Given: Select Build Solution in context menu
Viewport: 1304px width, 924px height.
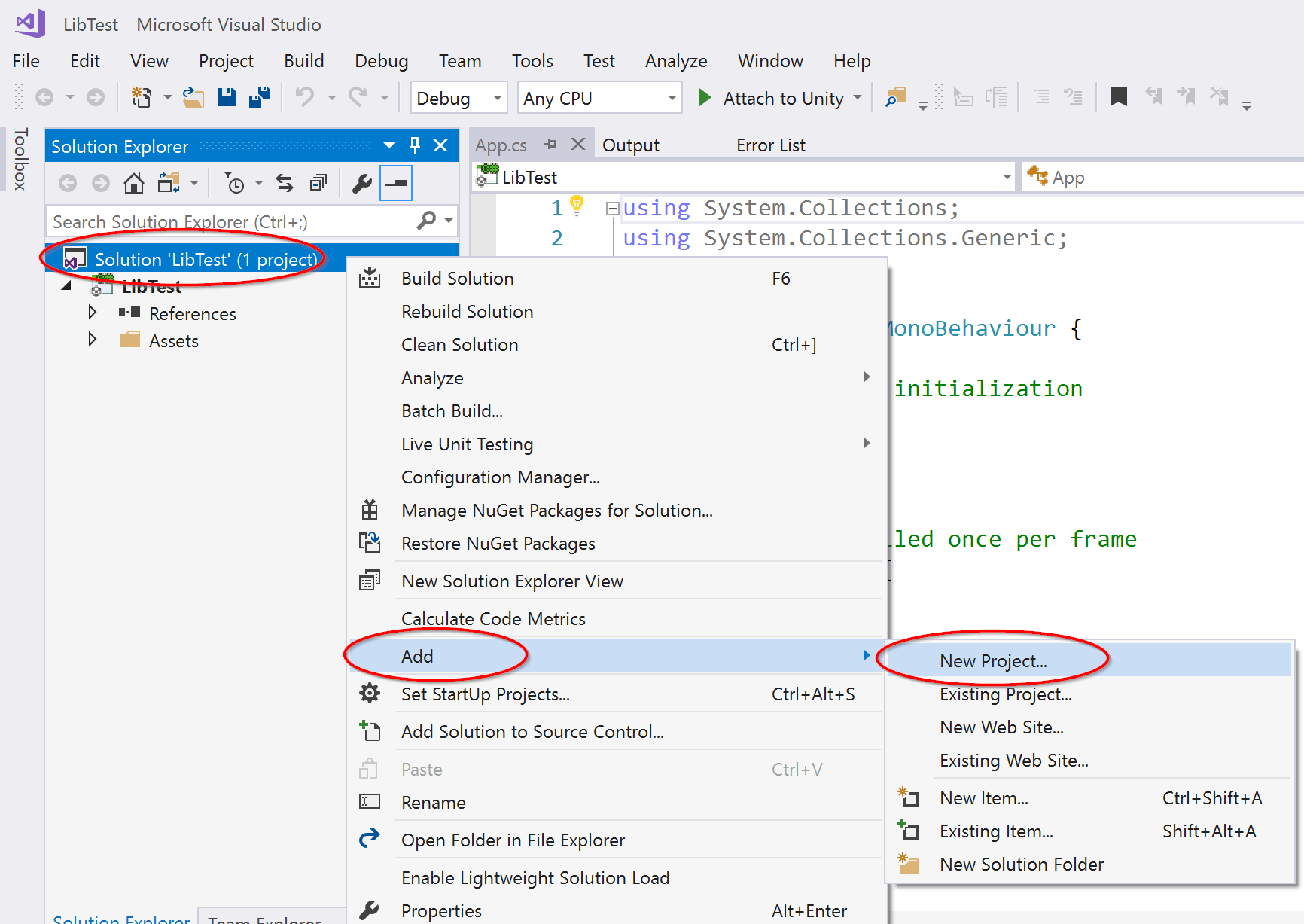Looking at the screenshot, I should [617, 279].
